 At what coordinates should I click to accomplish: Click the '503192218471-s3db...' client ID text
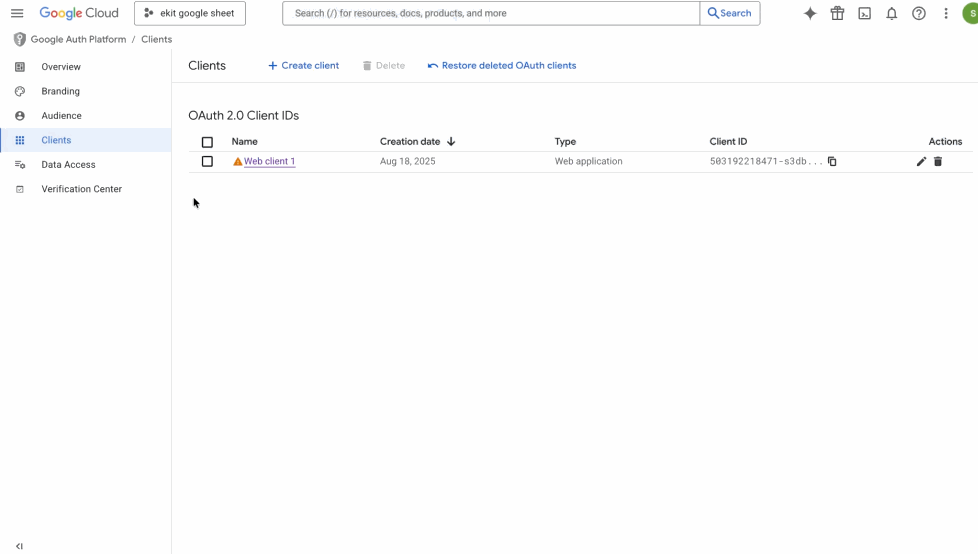[x=766, y=161]
